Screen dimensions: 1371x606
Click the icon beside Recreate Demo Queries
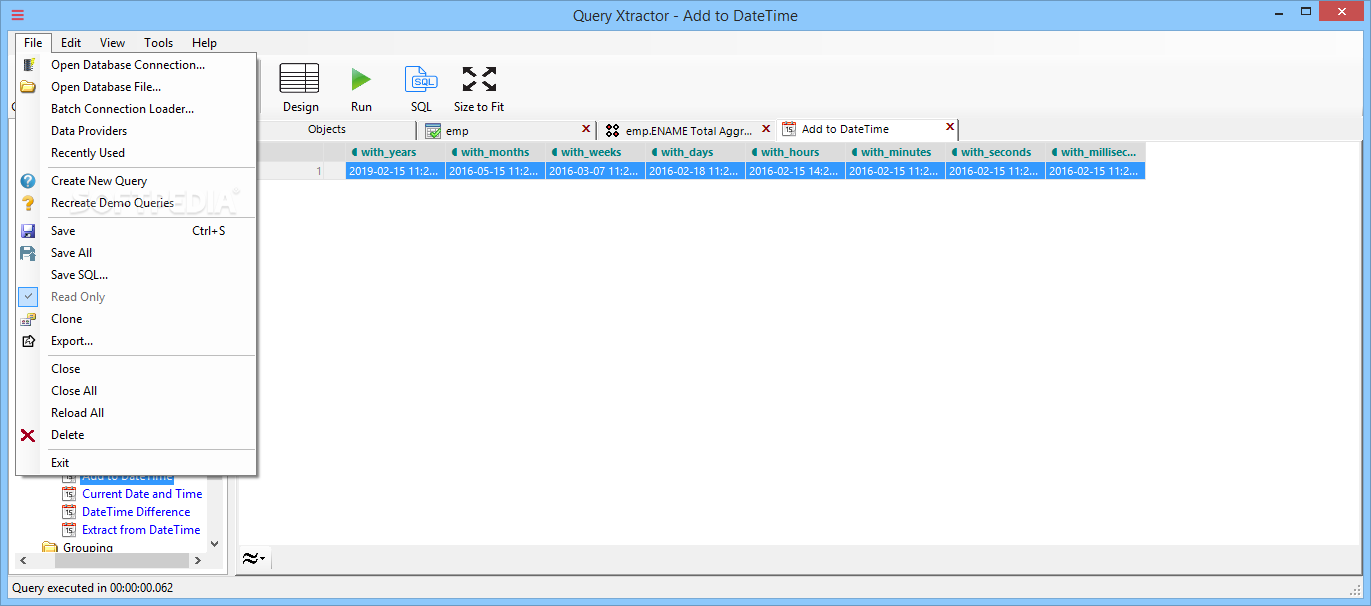click(x=29, y=203)
